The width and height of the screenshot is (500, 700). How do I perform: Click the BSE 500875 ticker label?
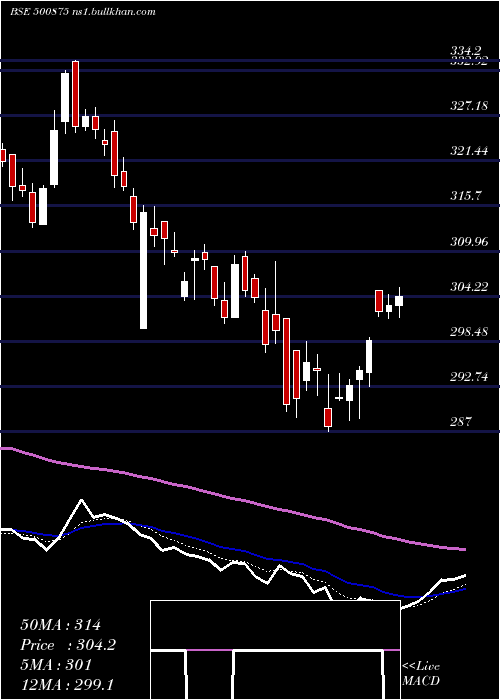pyautogui.click(x=39, y=12)
